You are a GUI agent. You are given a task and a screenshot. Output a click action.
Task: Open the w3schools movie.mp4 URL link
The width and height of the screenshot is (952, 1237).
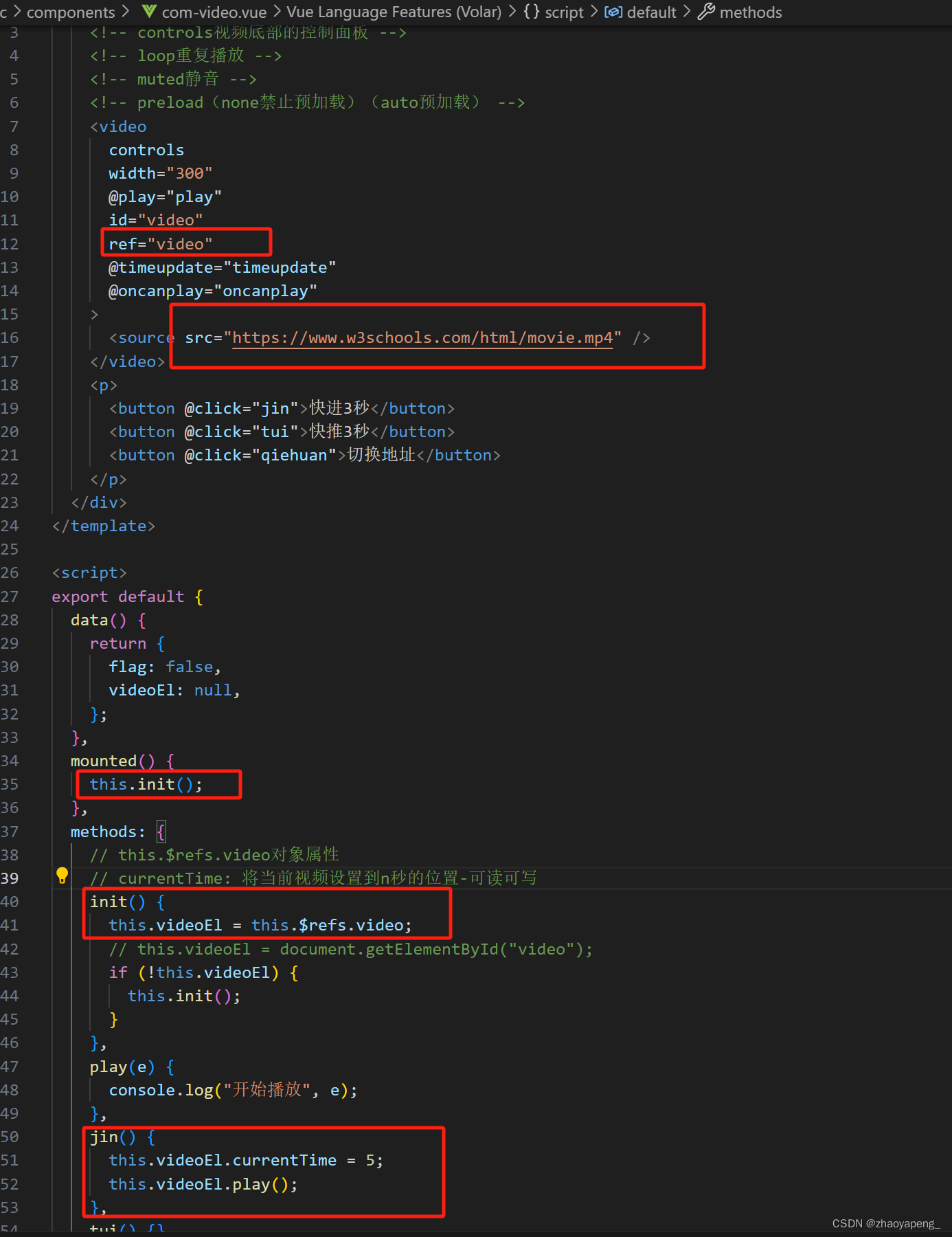pos(422,337)
